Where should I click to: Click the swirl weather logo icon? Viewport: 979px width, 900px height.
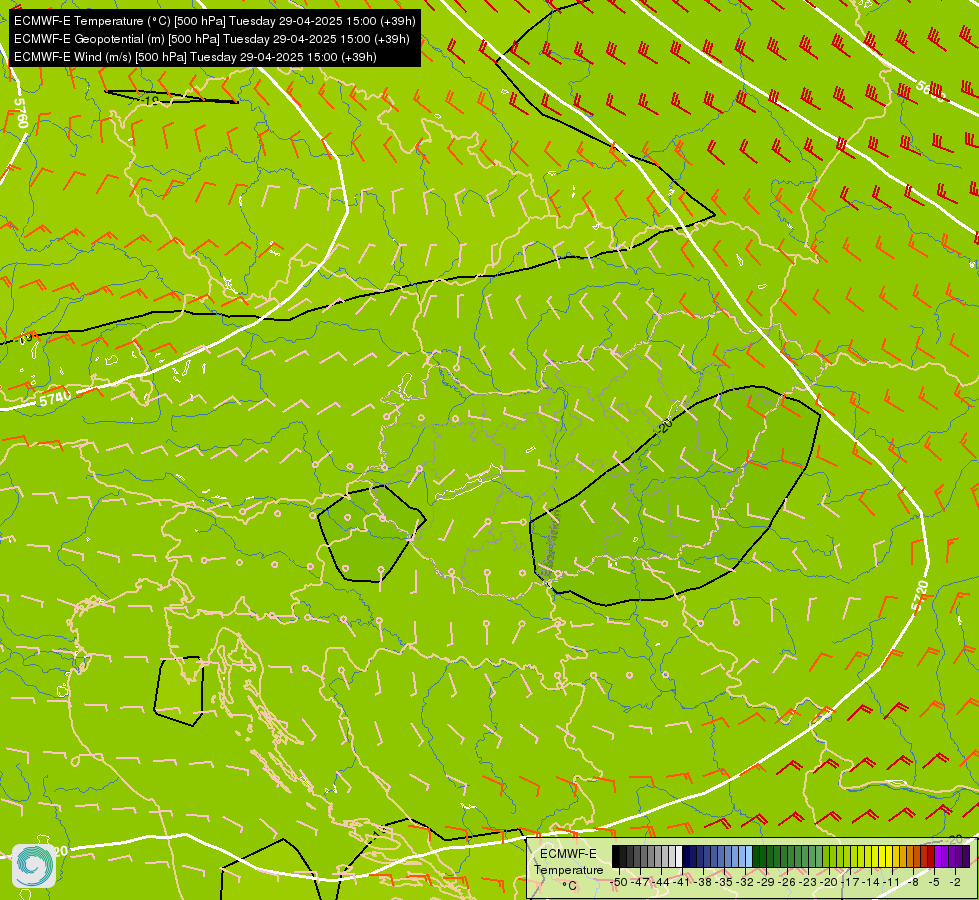click(34, 866)
